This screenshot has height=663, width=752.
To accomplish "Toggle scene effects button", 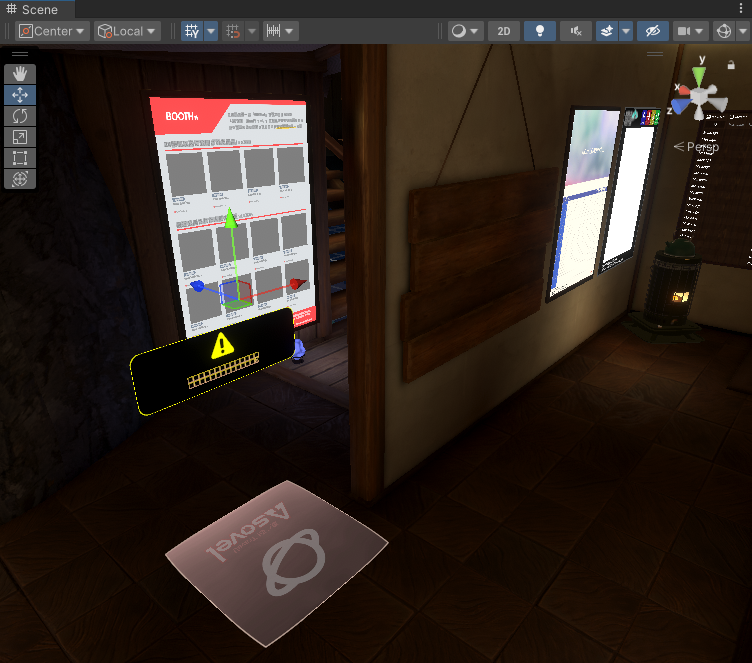I will 607,31.
